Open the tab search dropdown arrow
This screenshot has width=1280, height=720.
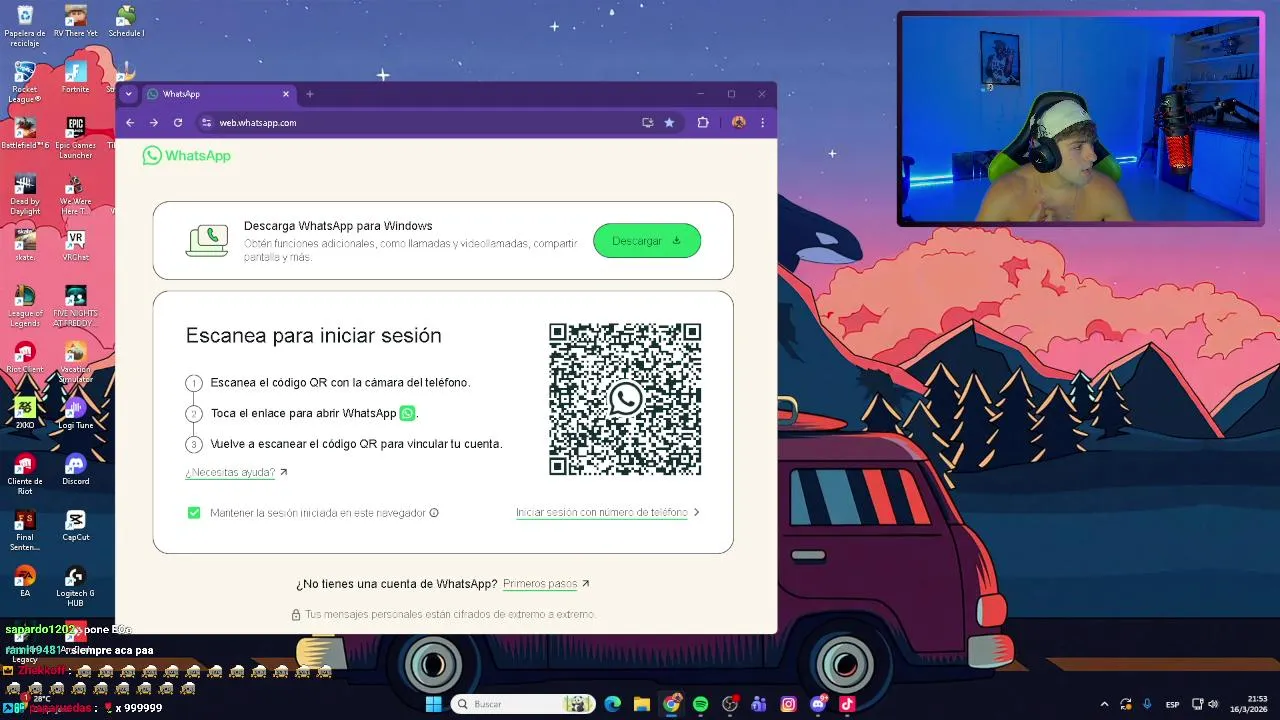pyautogui.click(x=128, y=94)
